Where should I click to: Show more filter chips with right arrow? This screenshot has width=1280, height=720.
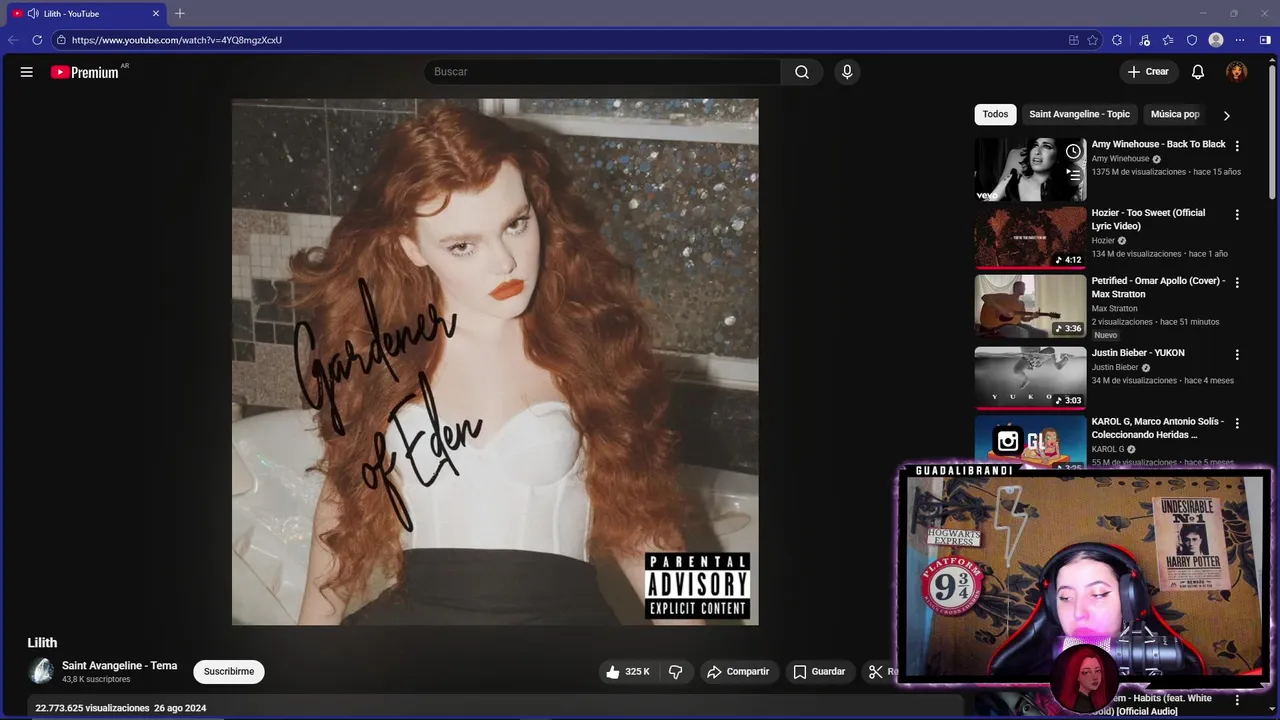(1226, 115)
